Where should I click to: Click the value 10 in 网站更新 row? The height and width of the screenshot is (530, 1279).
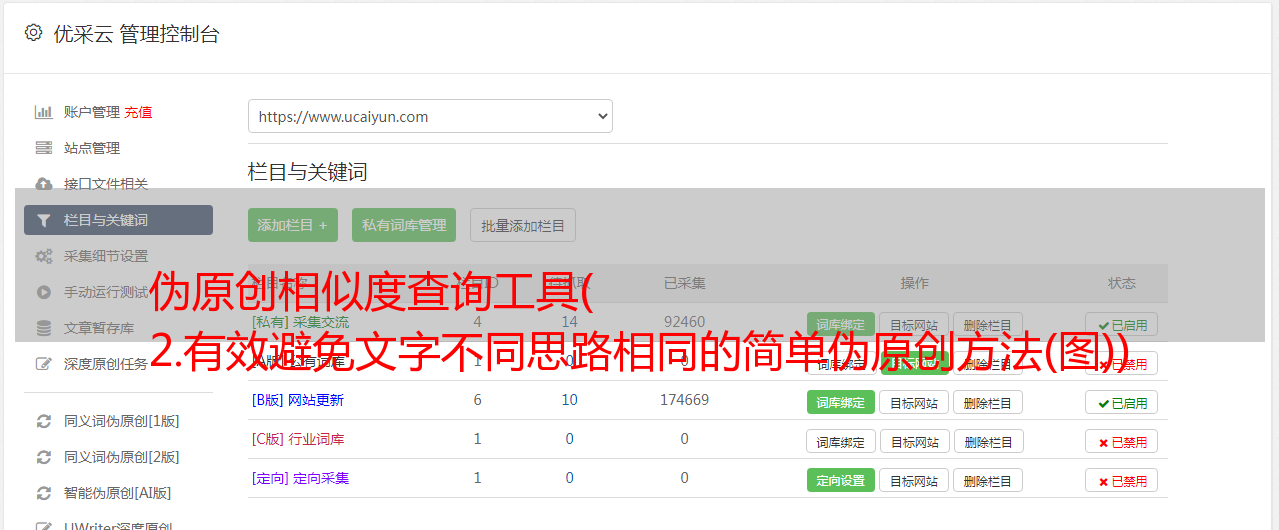point(569,400)
